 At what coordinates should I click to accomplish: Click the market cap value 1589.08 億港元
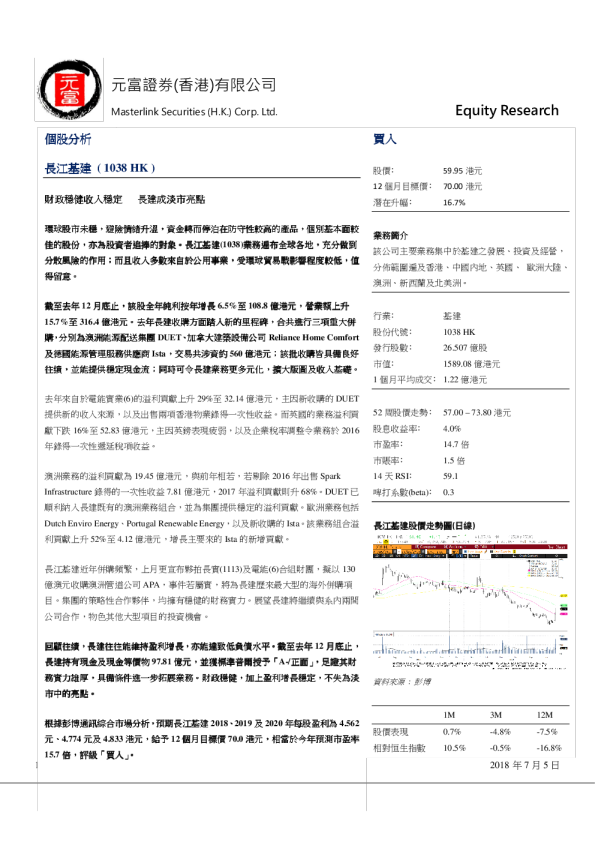click(471, 364)
